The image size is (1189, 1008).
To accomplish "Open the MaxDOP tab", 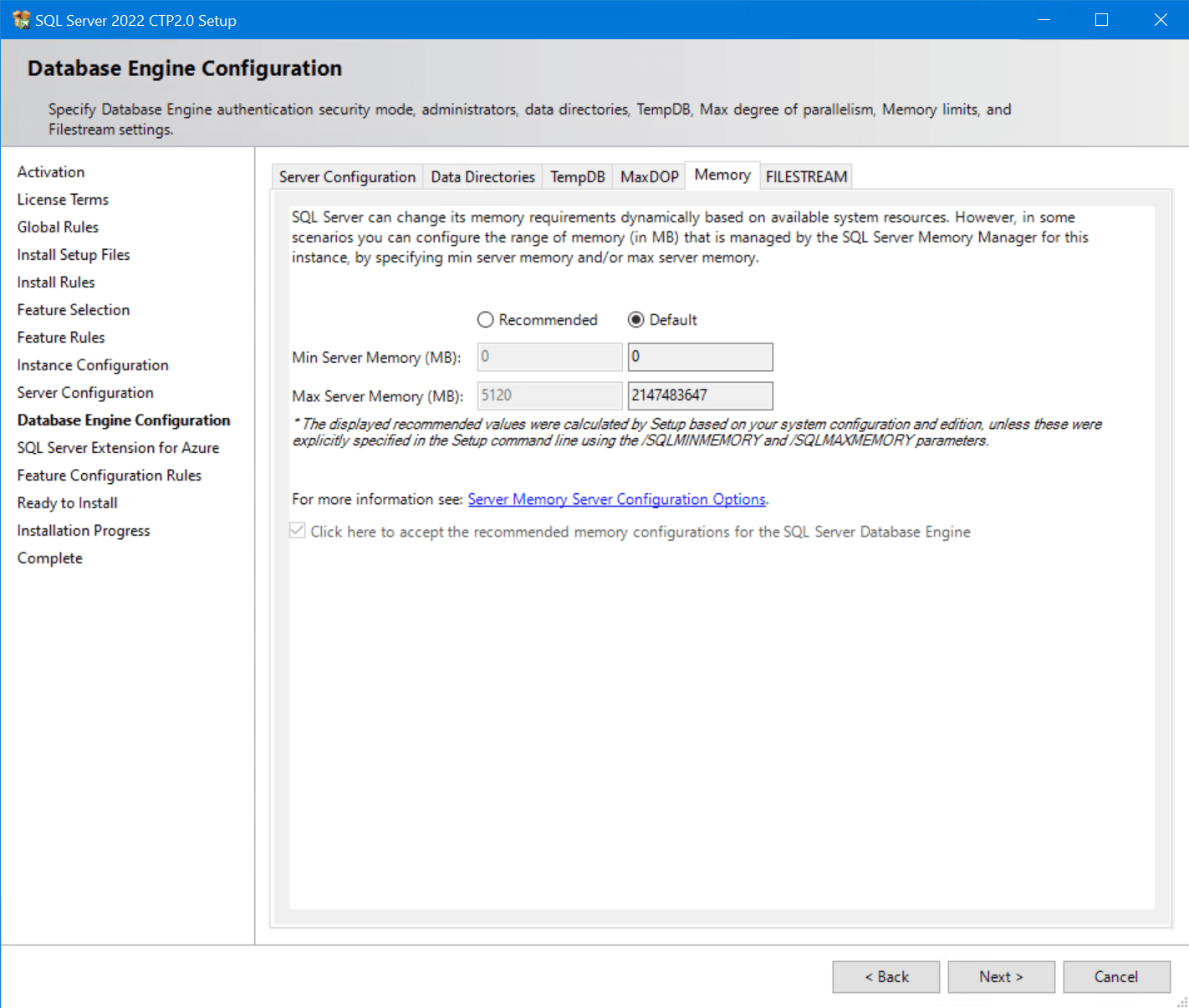I will tap(649, 176).
